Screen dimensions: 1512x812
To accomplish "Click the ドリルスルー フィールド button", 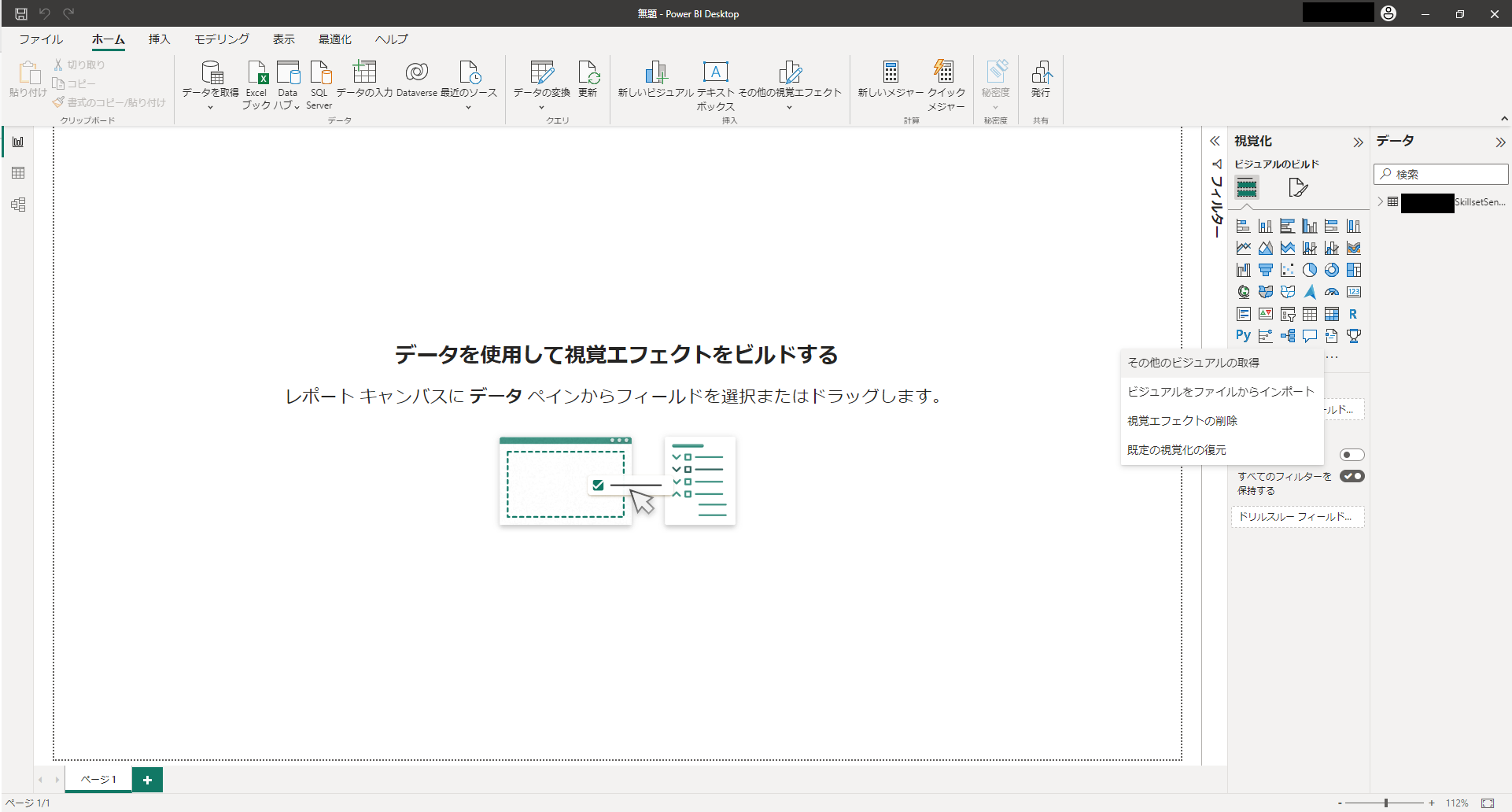I will click(x=1297, y=517).
